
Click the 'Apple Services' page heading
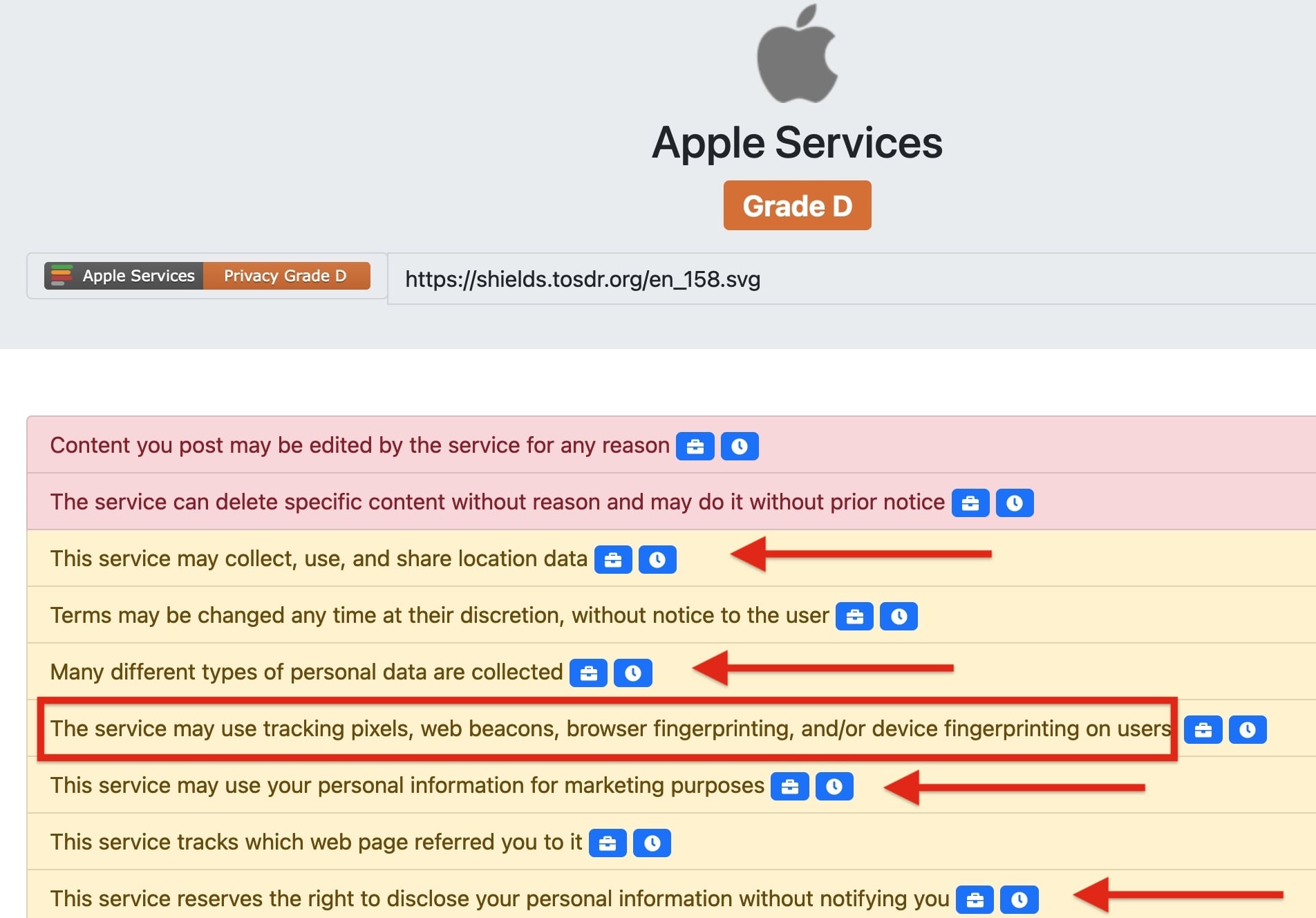(797, 143)
